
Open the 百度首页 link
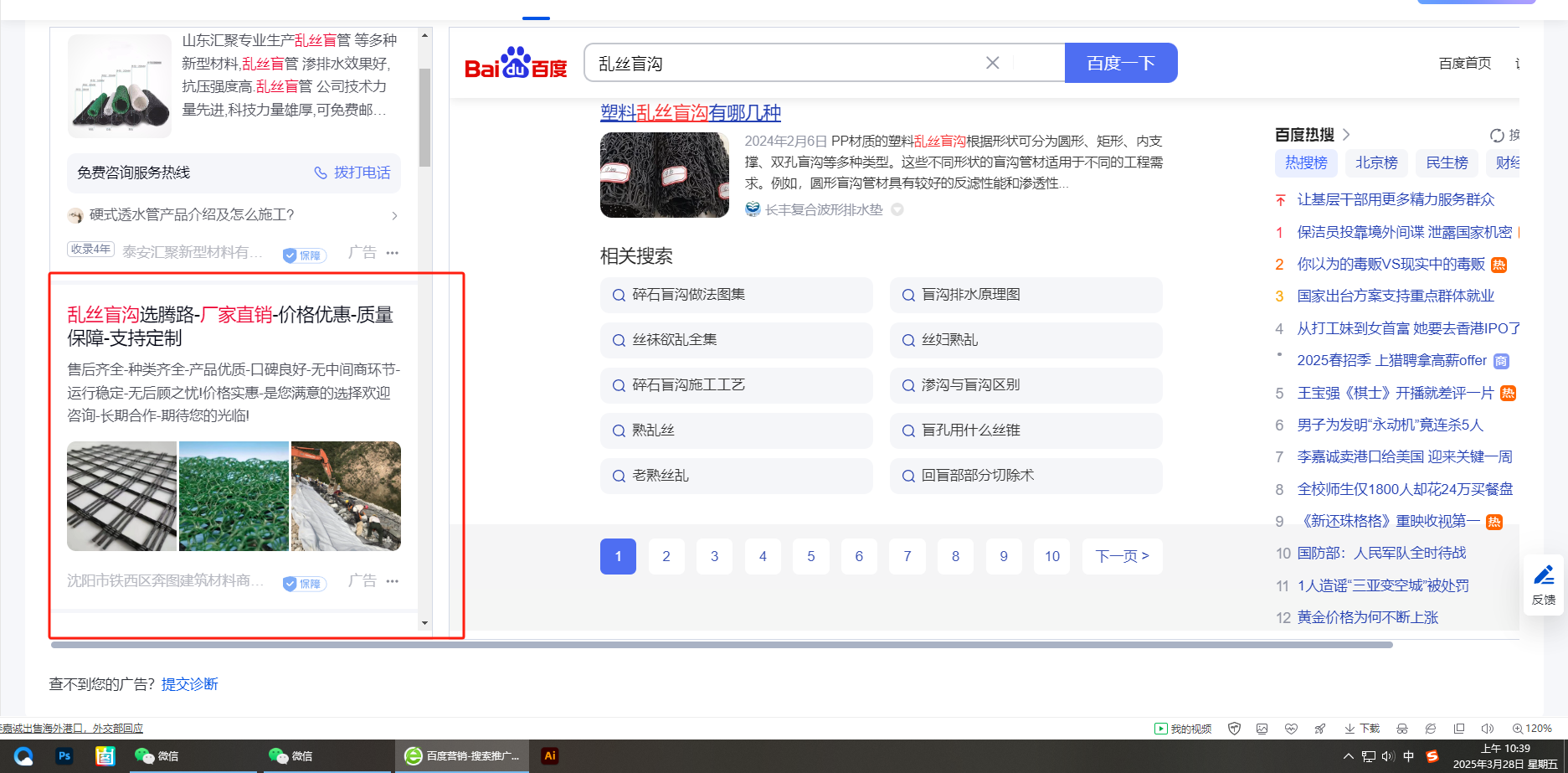[x=1465, y=64]
